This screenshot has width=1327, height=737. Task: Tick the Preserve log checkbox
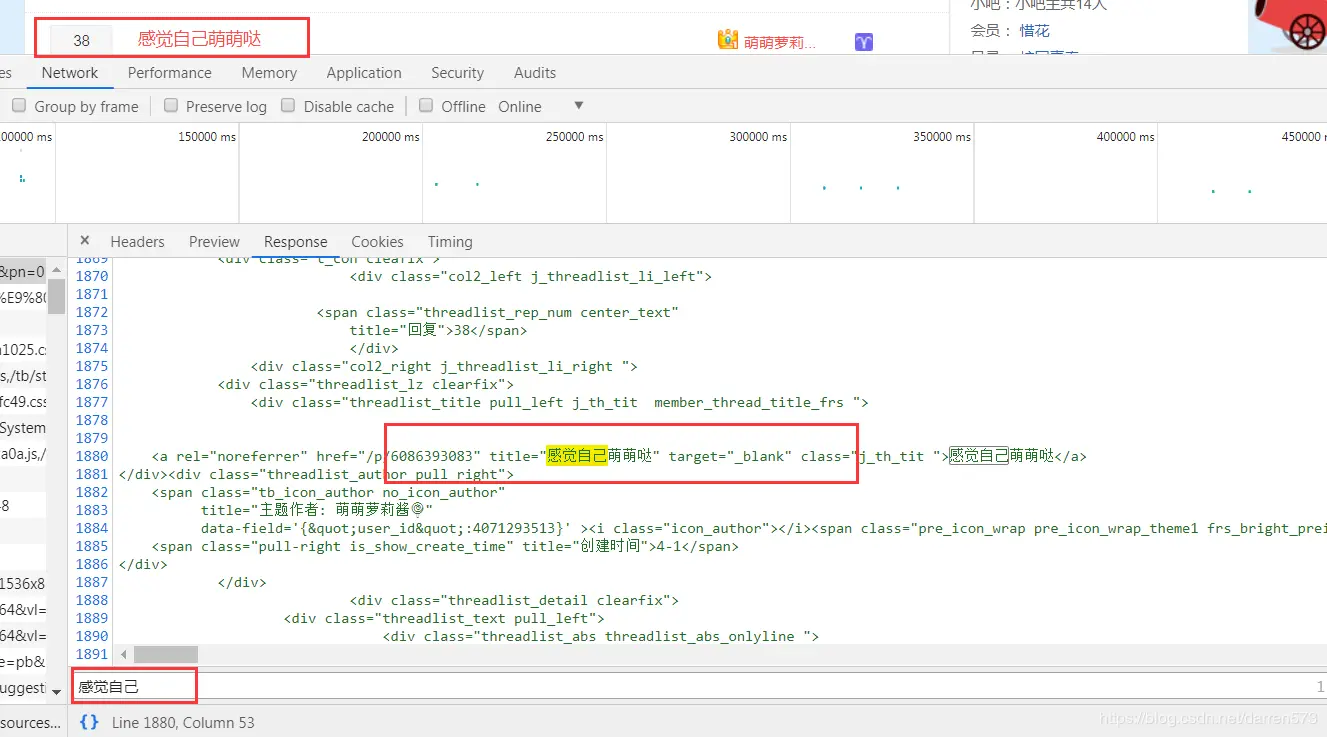pyautogui.click(x=171, y=106)
